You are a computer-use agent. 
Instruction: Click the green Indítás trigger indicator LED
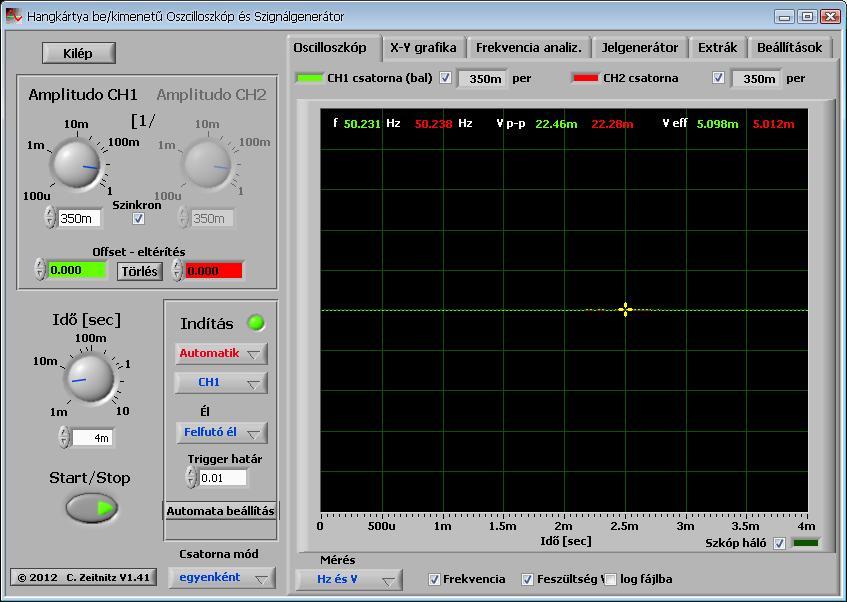256,323
